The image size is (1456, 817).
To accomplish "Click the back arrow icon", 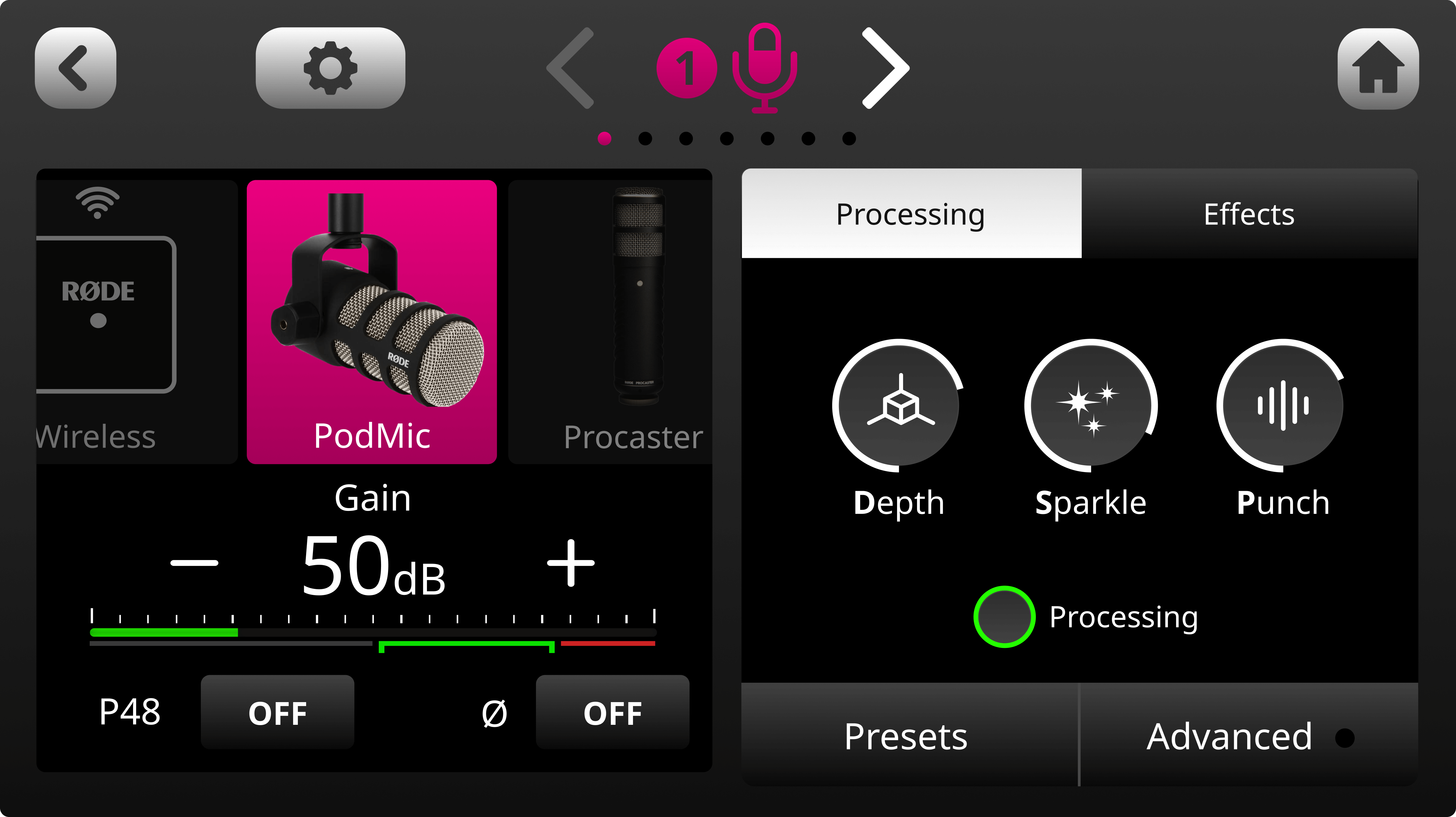I will (x=75, y=68).
